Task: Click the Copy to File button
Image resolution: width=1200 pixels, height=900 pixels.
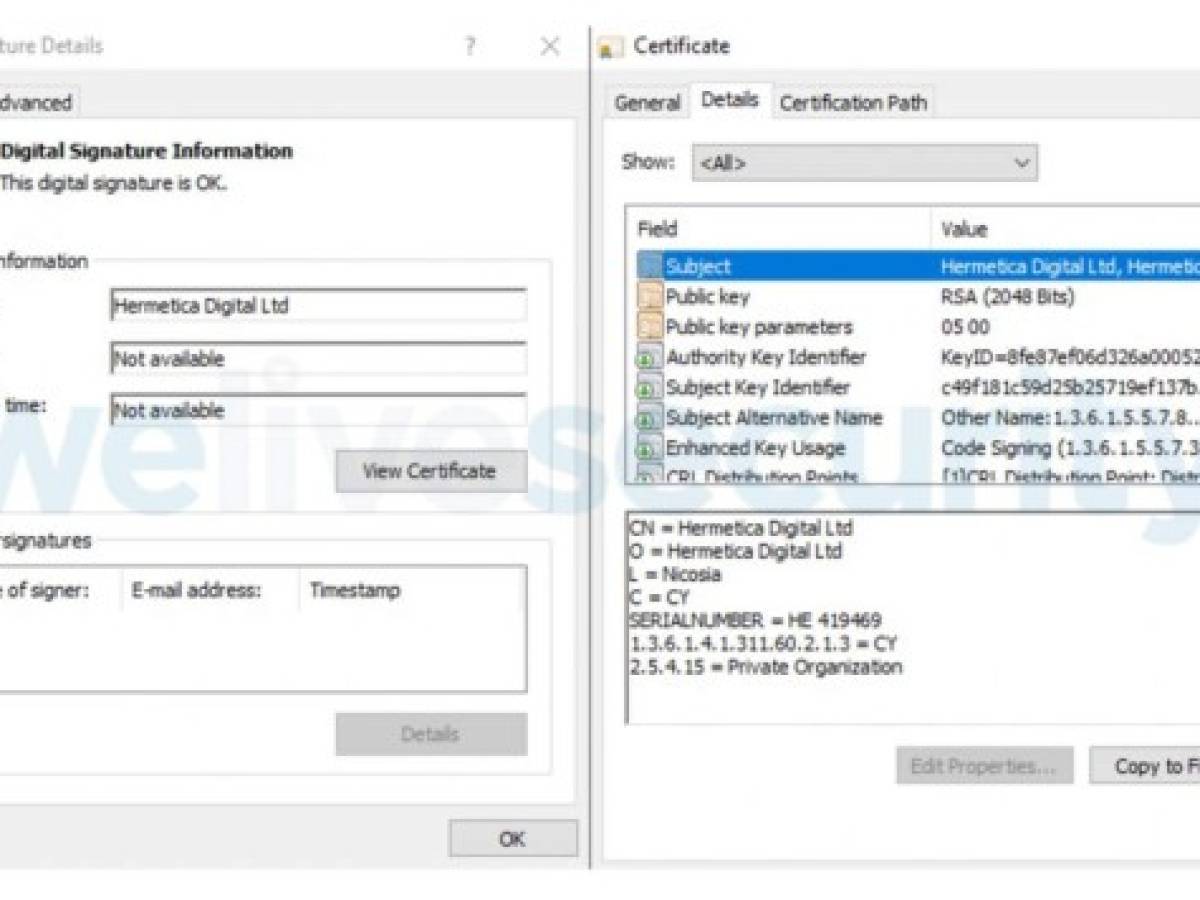Action: click(1145, 766)
